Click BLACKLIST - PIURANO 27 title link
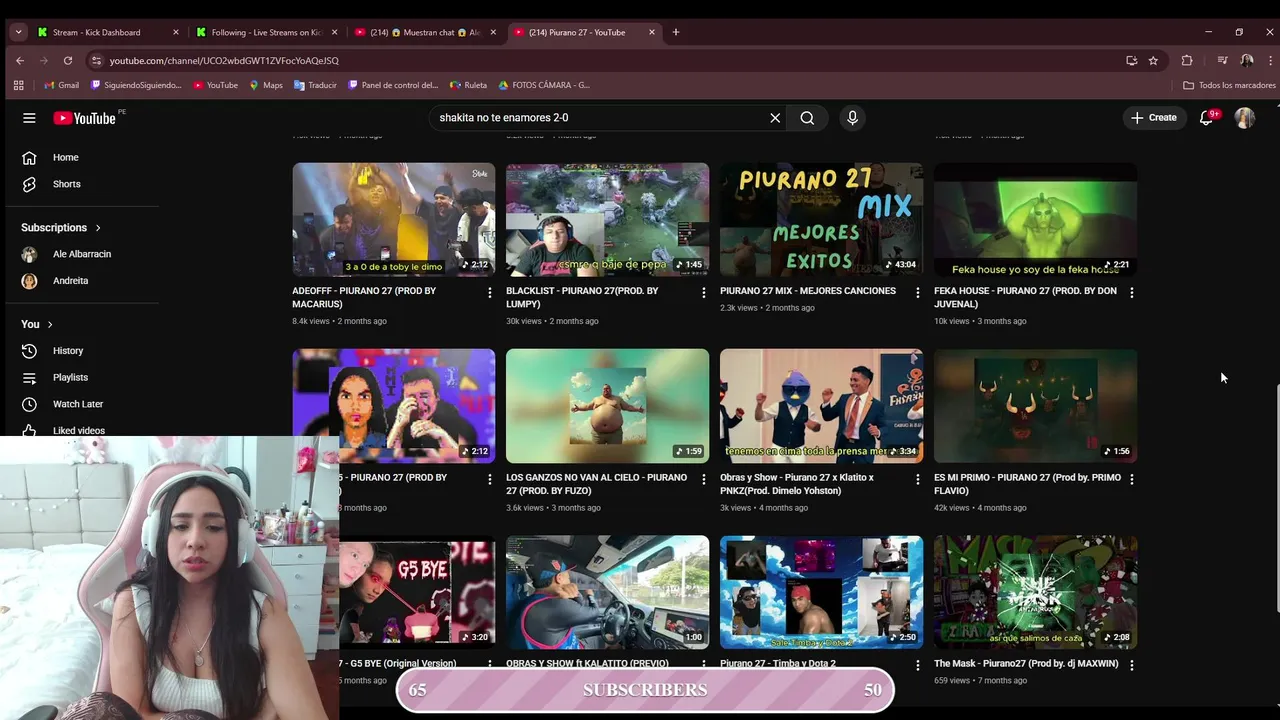1280x720 pixels. click(x=582, y=297)
